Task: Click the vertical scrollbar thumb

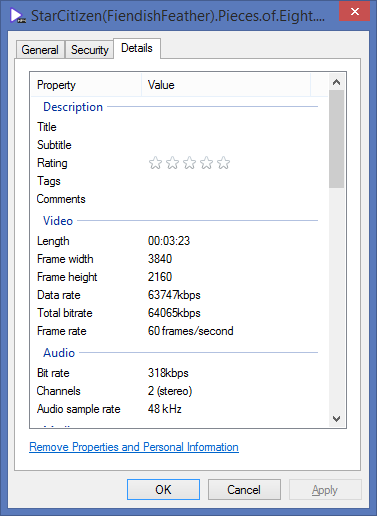Action: tap(336, 138)
